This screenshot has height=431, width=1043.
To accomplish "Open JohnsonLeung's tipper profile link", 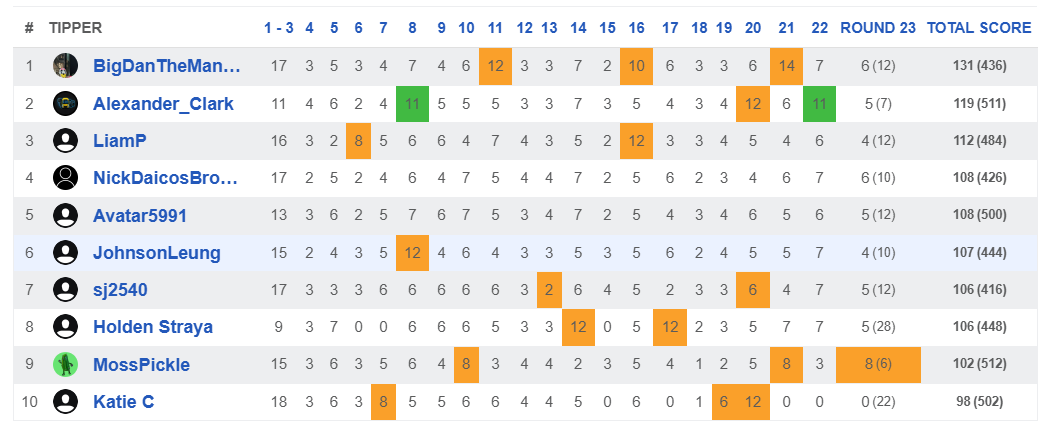I will click(x=157, y=253).
